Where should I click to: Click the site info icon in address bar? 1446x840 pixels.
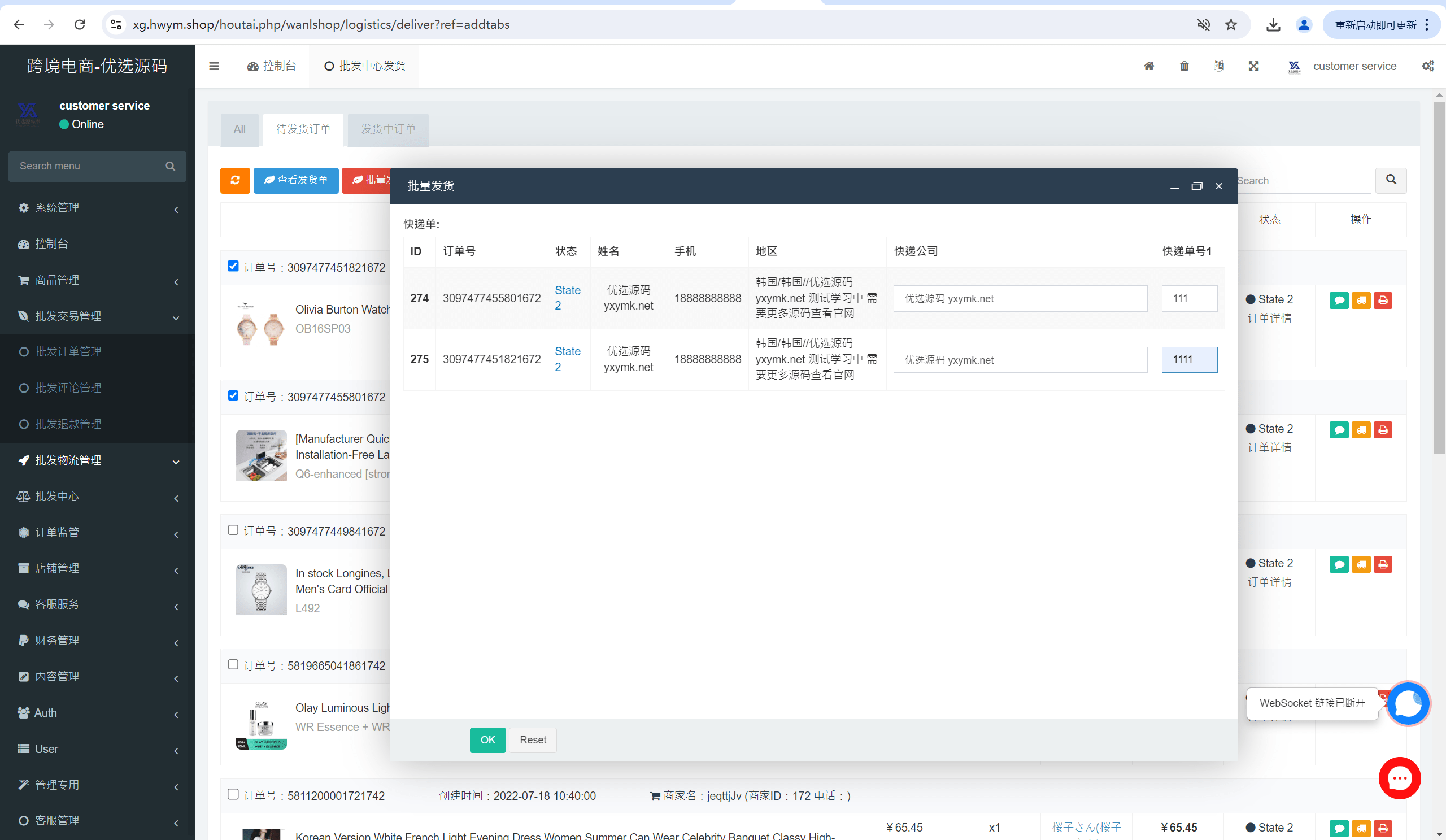click(116, 25)
